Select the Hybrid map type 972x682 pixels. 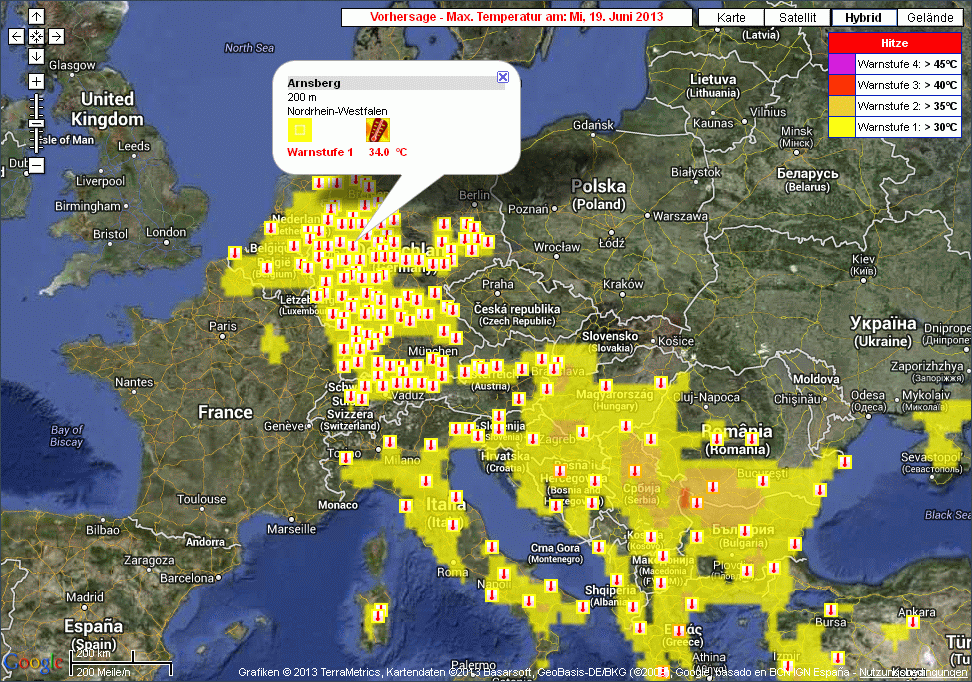point(863,18)
